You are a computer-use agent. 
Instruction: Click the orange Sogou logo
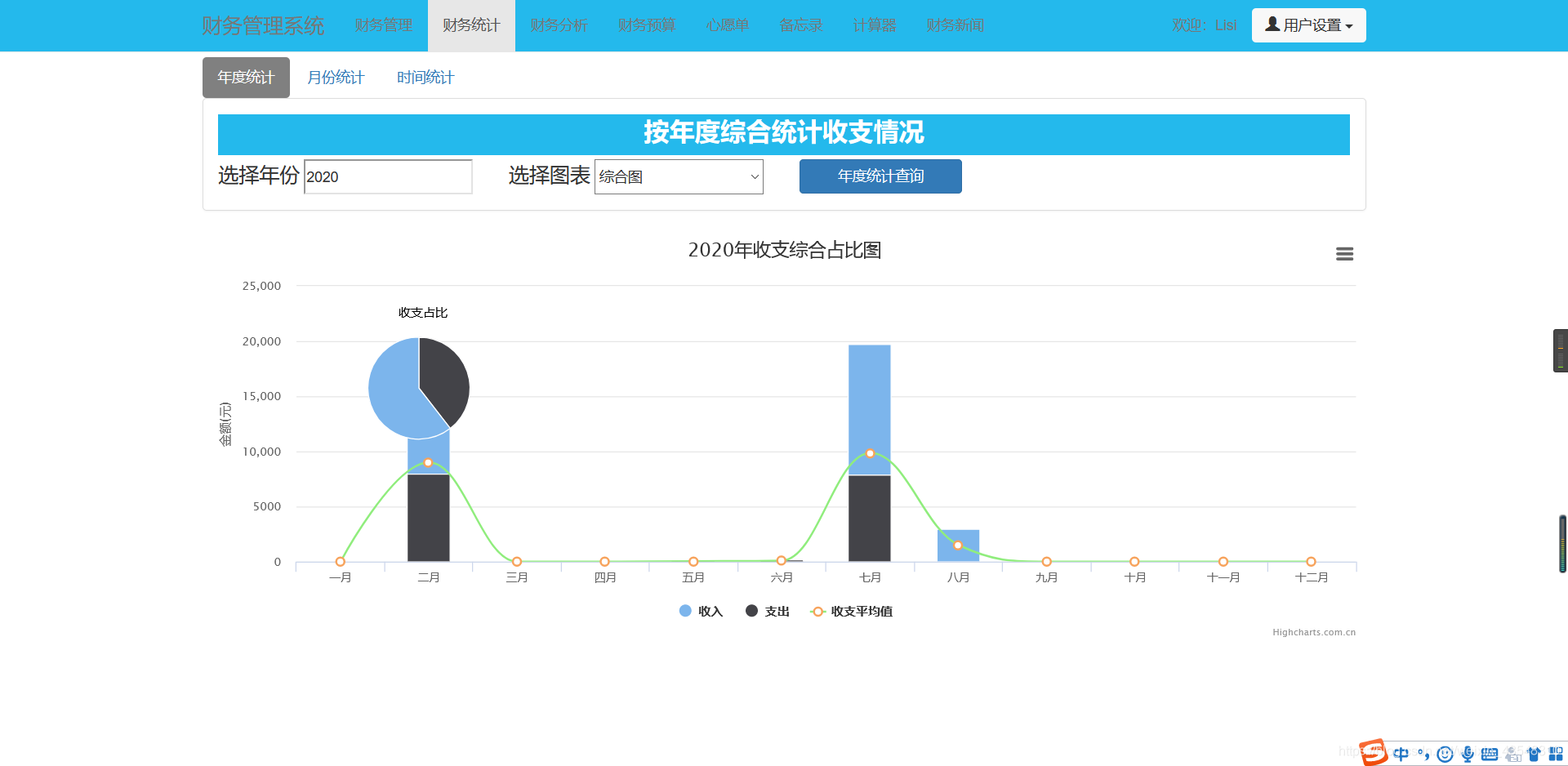(x=1374, y=753)
